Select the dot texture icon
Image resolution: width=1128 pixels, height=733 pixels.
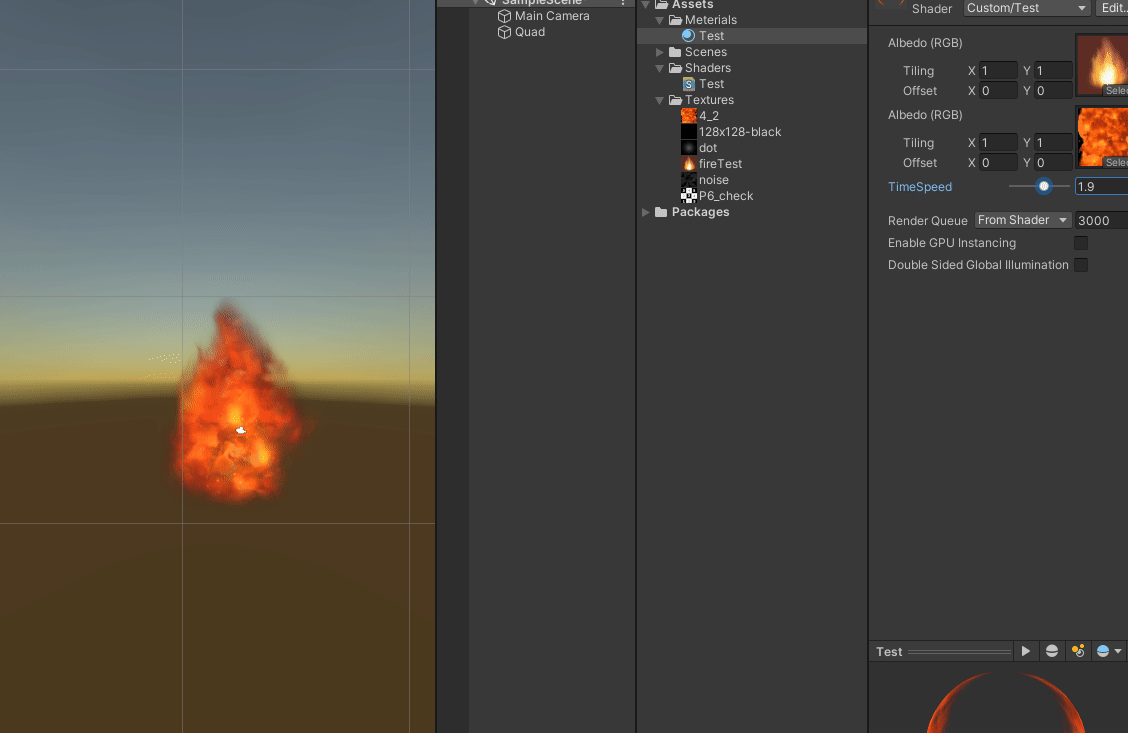pos(688,147)
